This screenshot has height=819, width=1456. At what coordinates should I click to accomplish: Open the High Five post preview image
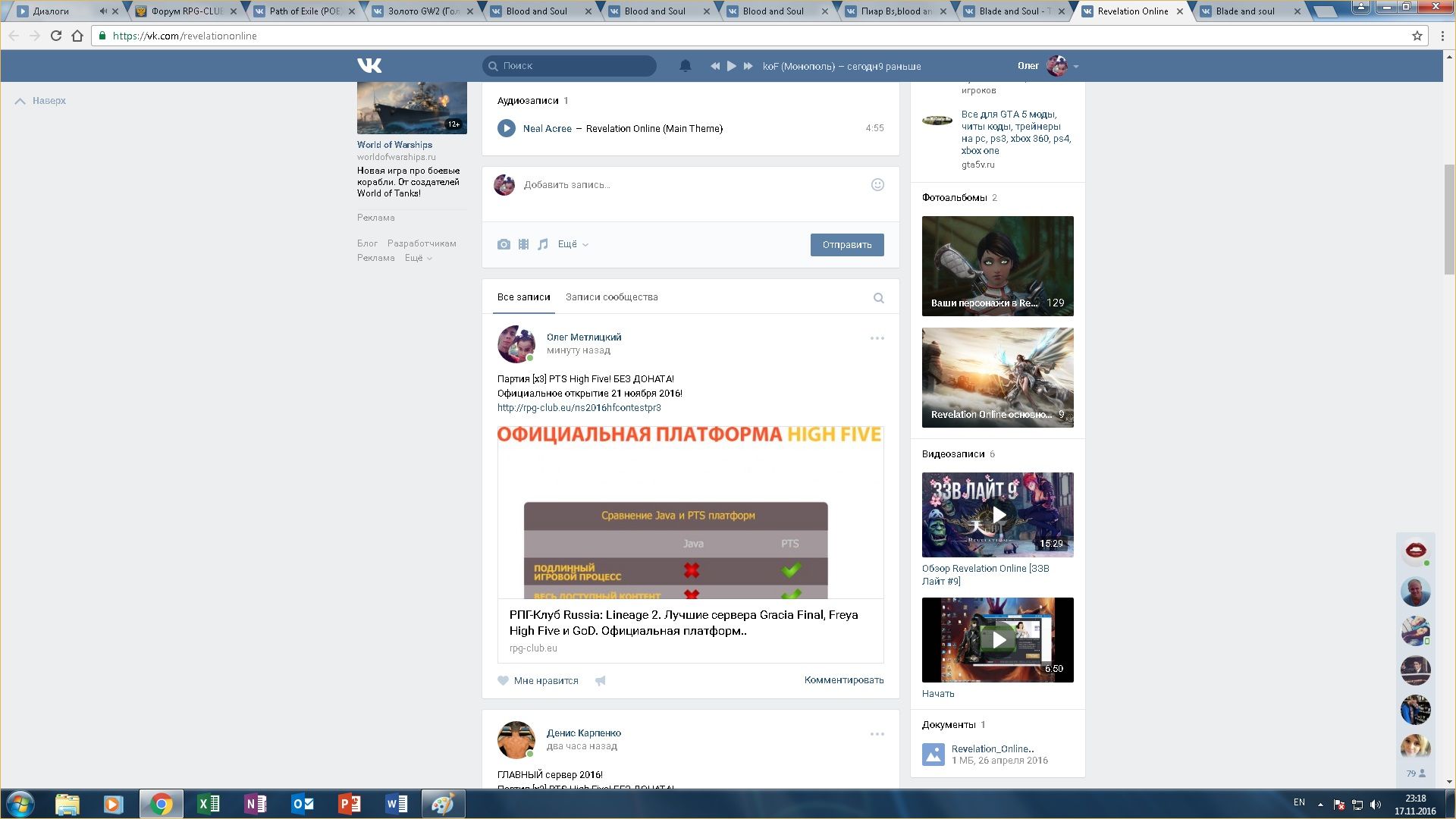(690, 512)
